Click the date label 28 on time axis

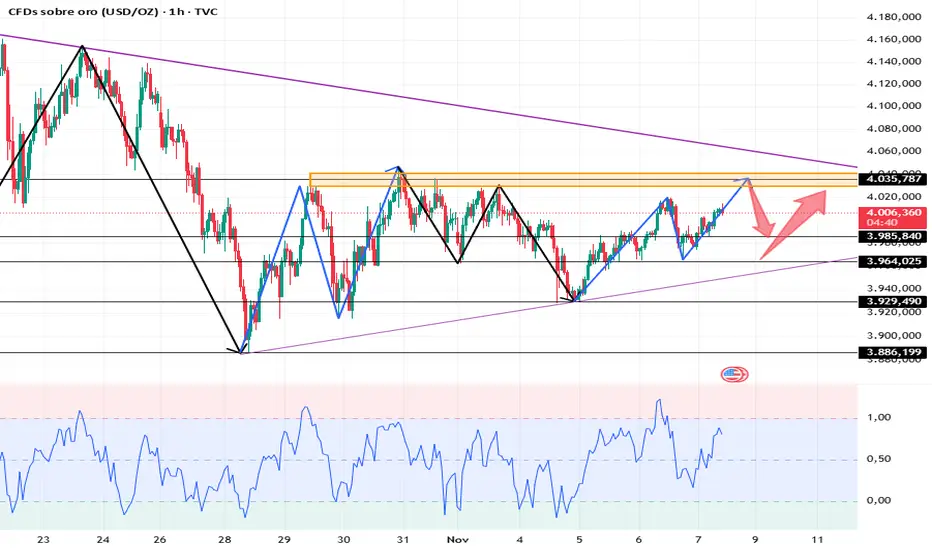pyautogui.click(x=225, y=540)
